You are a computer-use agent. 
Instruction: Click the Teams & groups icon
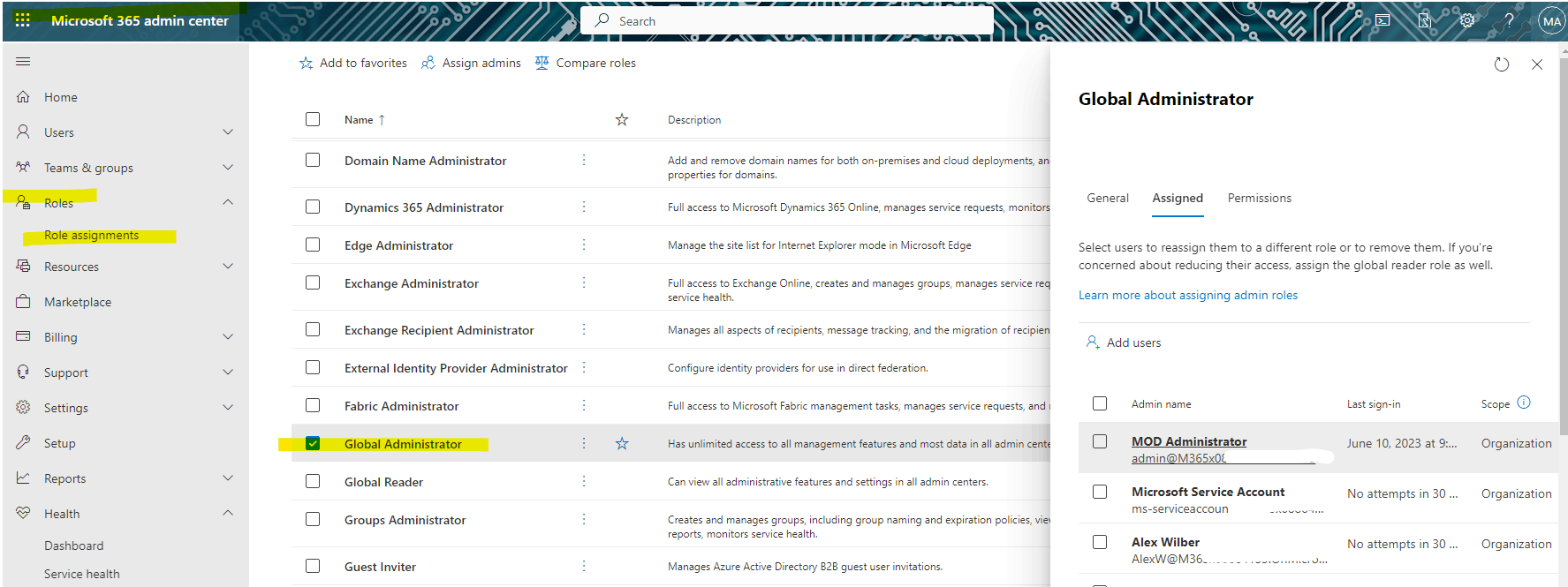tap(24, 167)
